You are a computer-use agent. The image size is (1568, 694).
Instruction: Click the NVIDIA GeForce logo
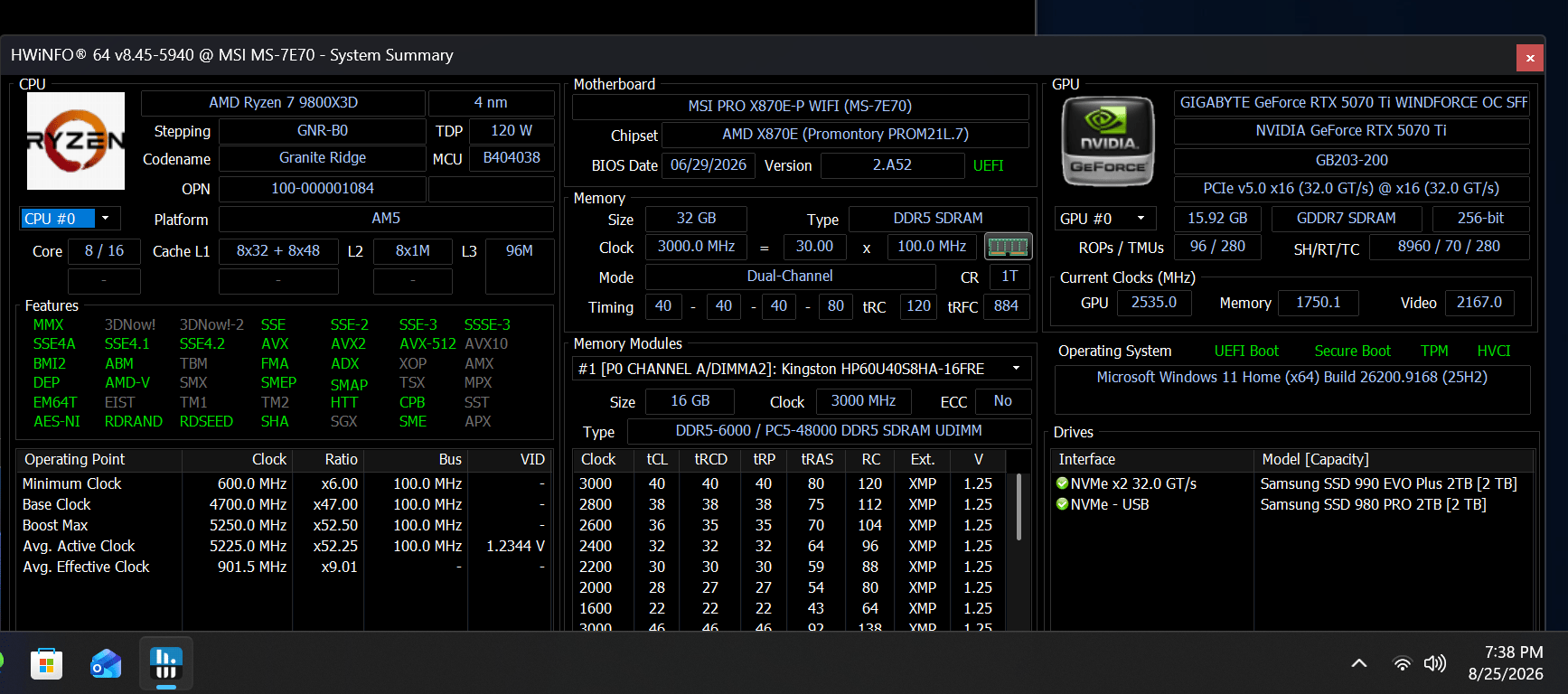click(x=1108, y=142)
